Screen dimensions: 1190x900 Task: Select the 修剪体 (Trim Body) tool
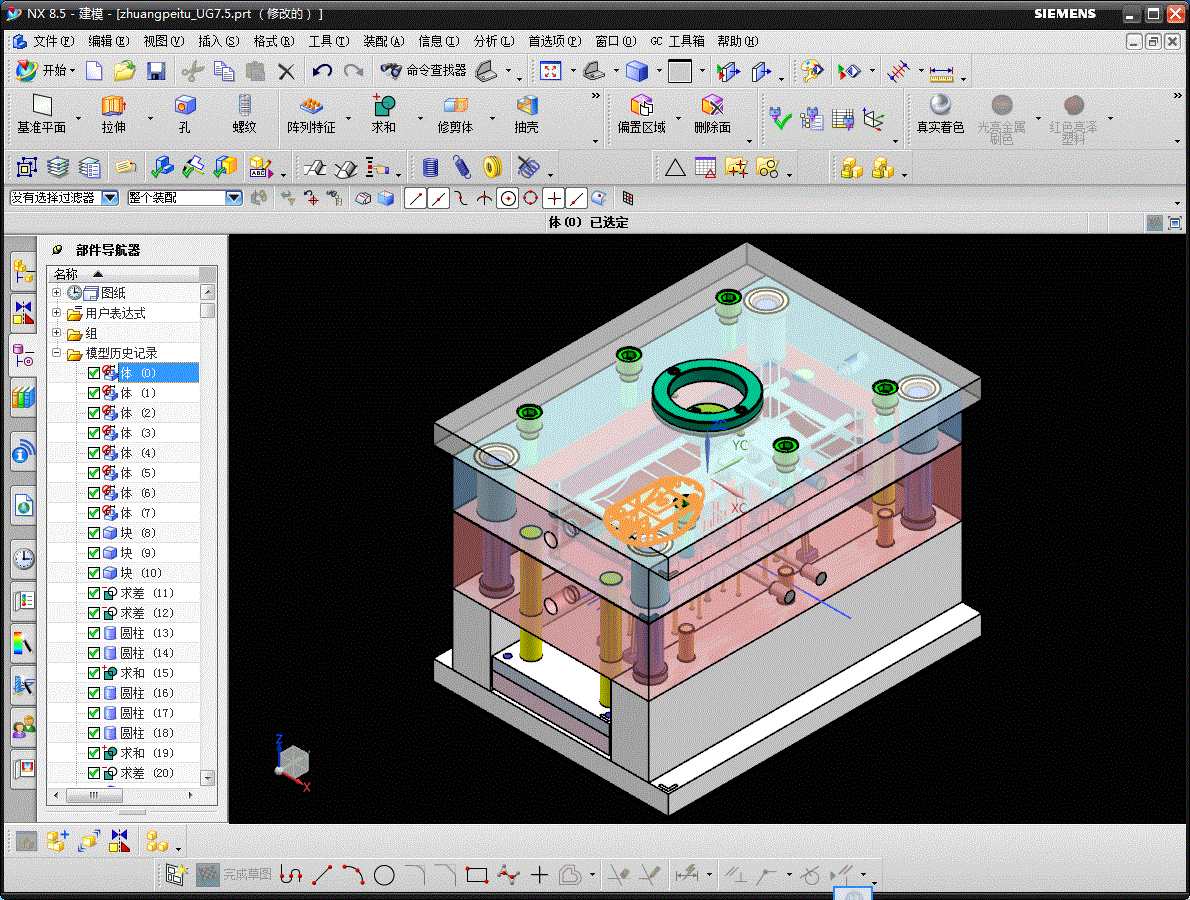[x=455, y=114]
